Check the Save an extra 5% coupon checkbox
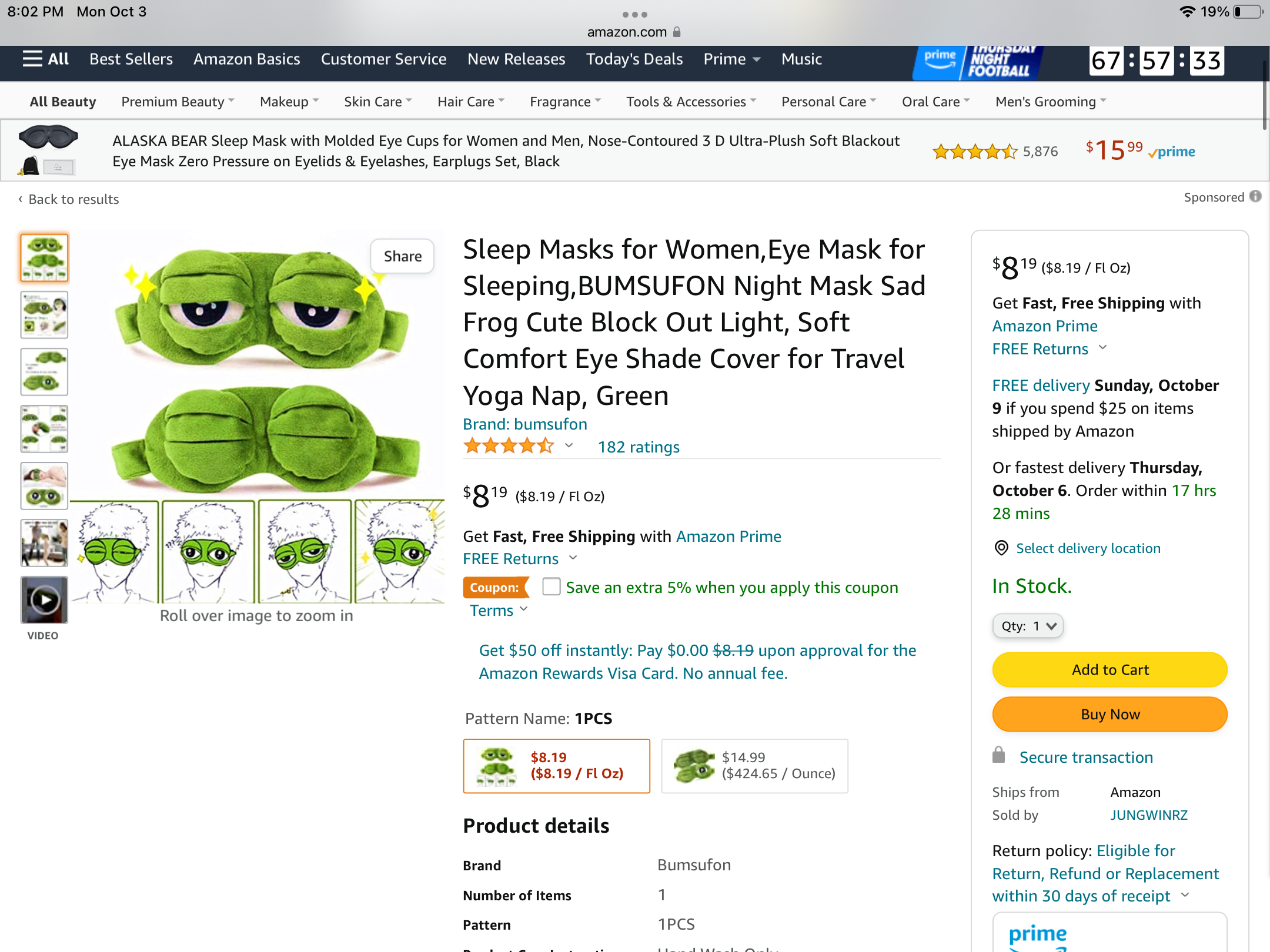1270x952 pixels. point(551,587)
